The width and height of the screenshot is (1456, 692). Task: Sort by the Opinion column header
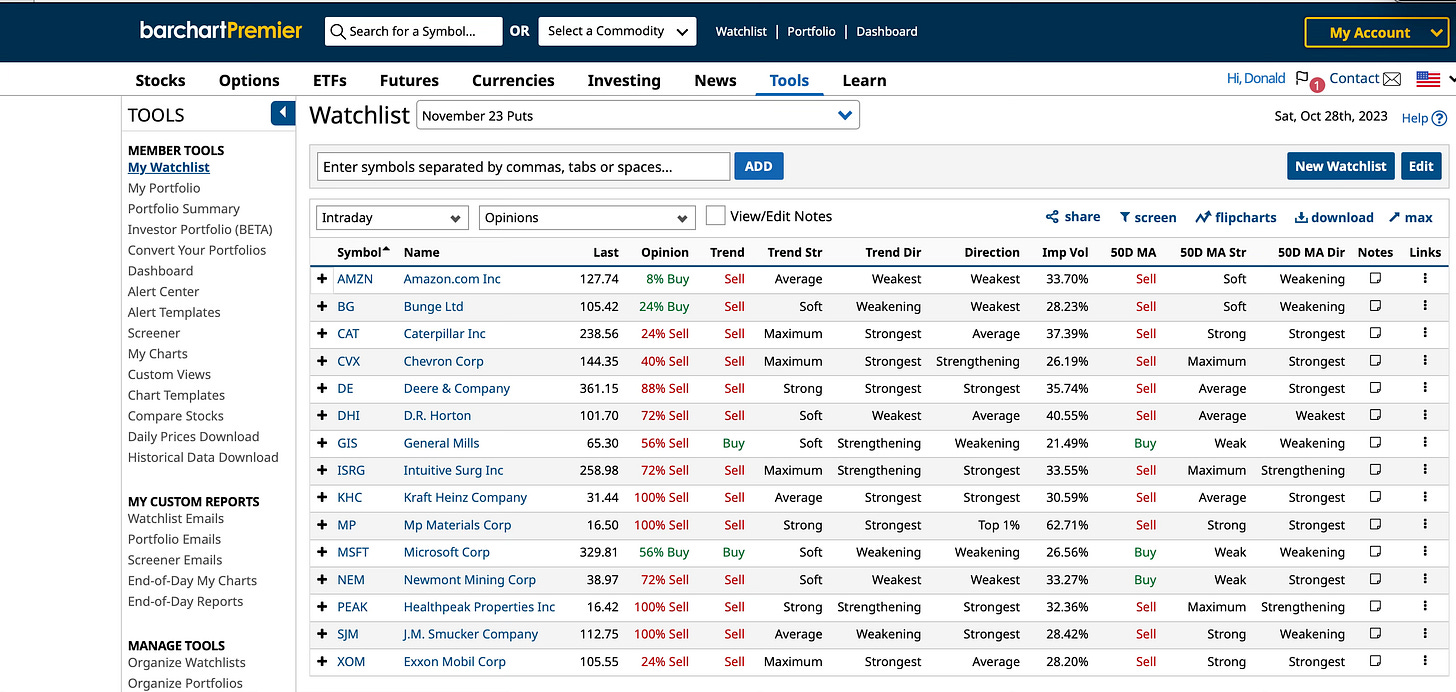click(665, 252)
